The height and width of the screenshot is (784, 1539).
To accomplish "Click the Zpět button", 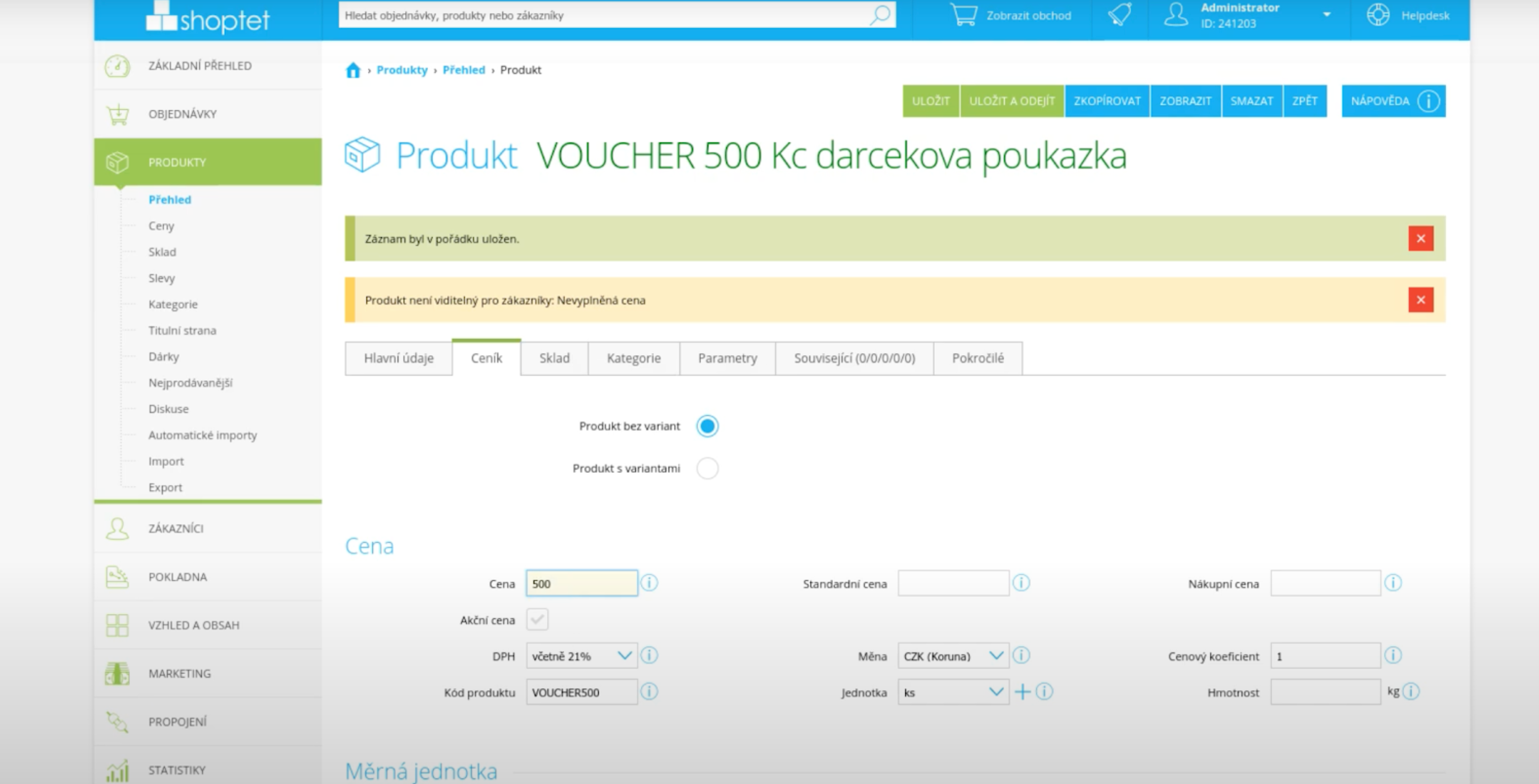I will click(1305, 101).
